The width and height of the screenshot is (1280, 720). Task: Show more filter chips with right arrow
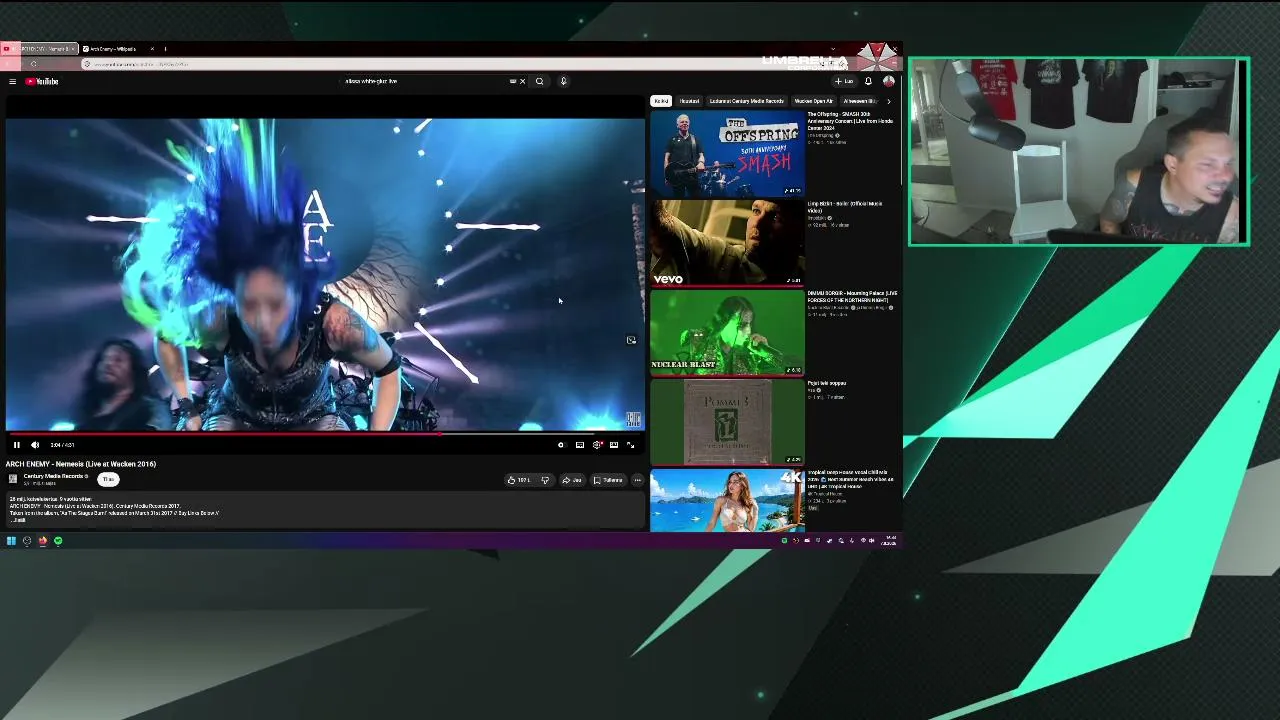tap(889, 101)
